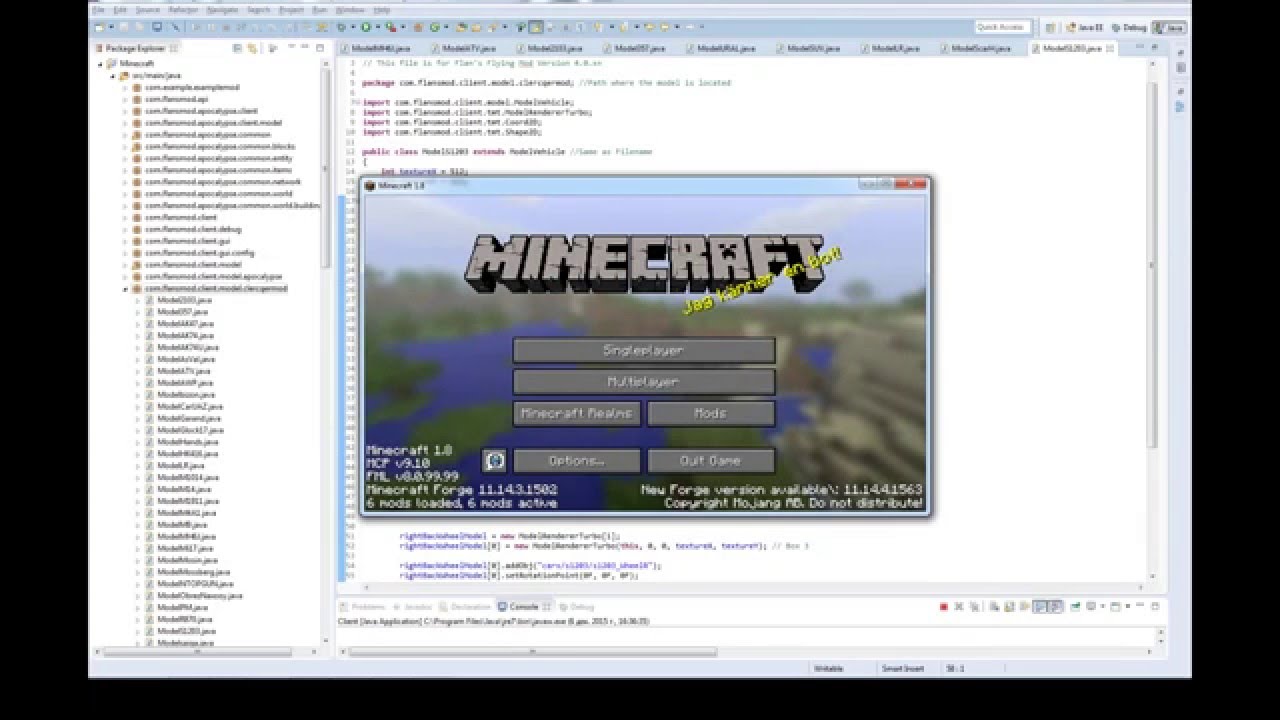
Task: Open the Debug dropdown arrow beside bug icon
Action: (353, 27)
